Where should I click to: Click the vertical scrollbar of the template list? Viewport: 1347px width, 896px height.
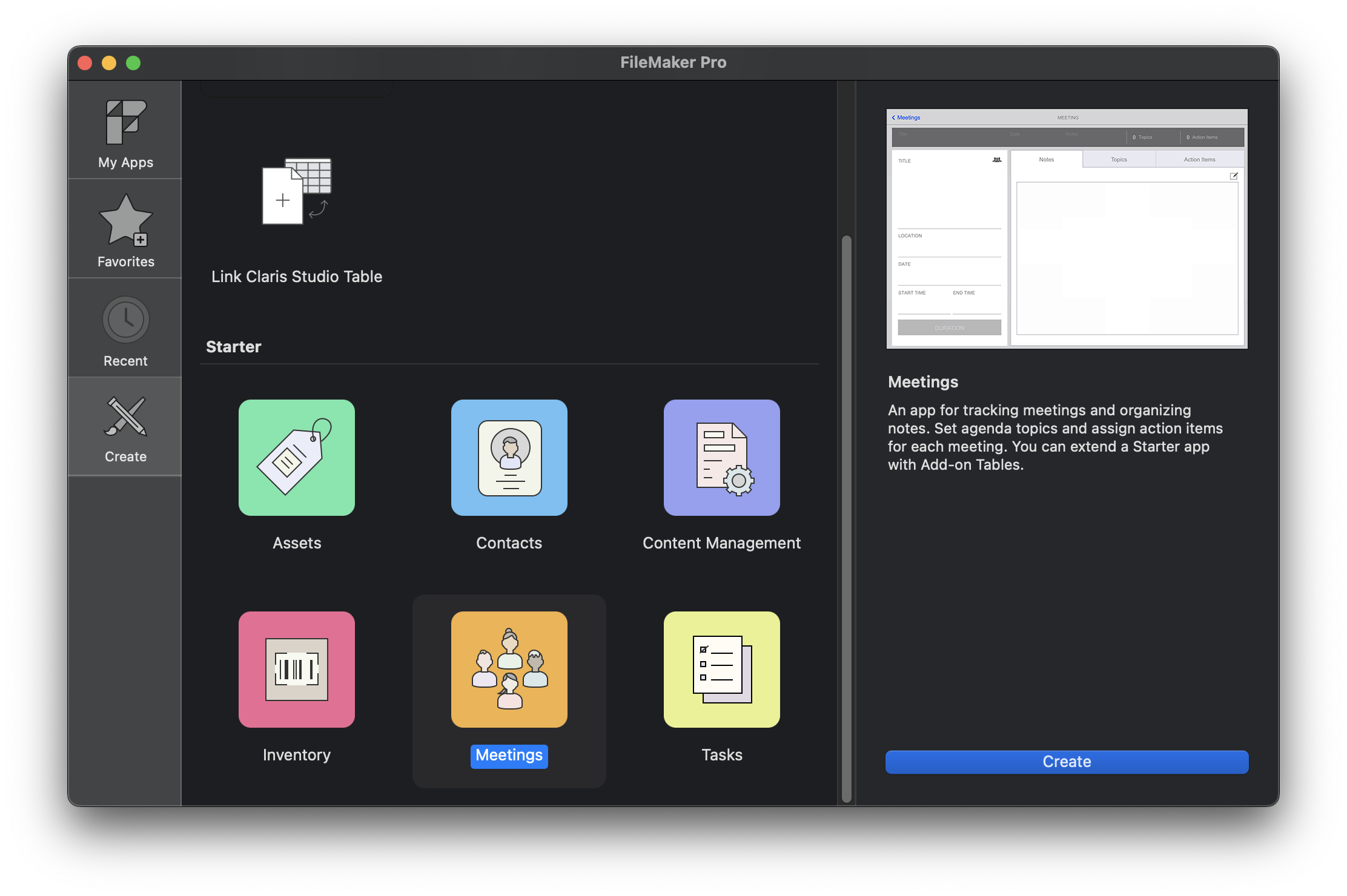click(x=847, y=518)
